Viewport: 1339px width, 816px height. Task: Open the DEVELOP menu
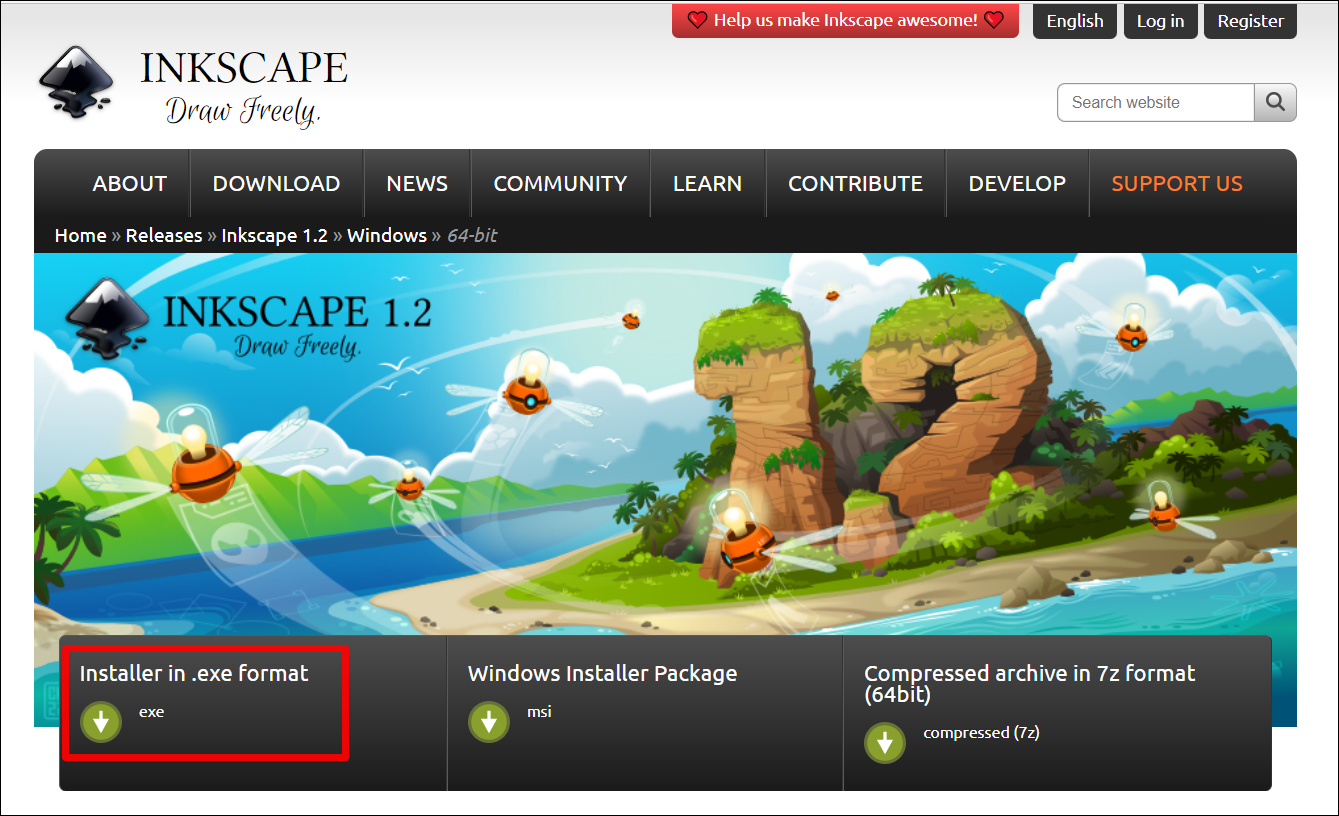[x=1017, y=184]
